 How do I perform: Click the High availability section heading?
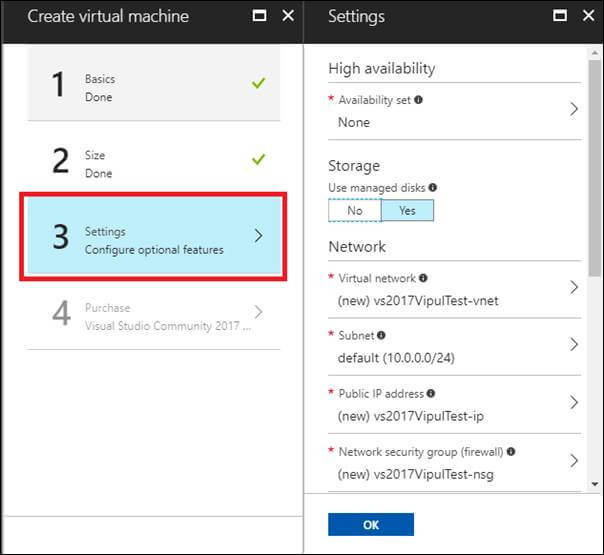[382, 69]
